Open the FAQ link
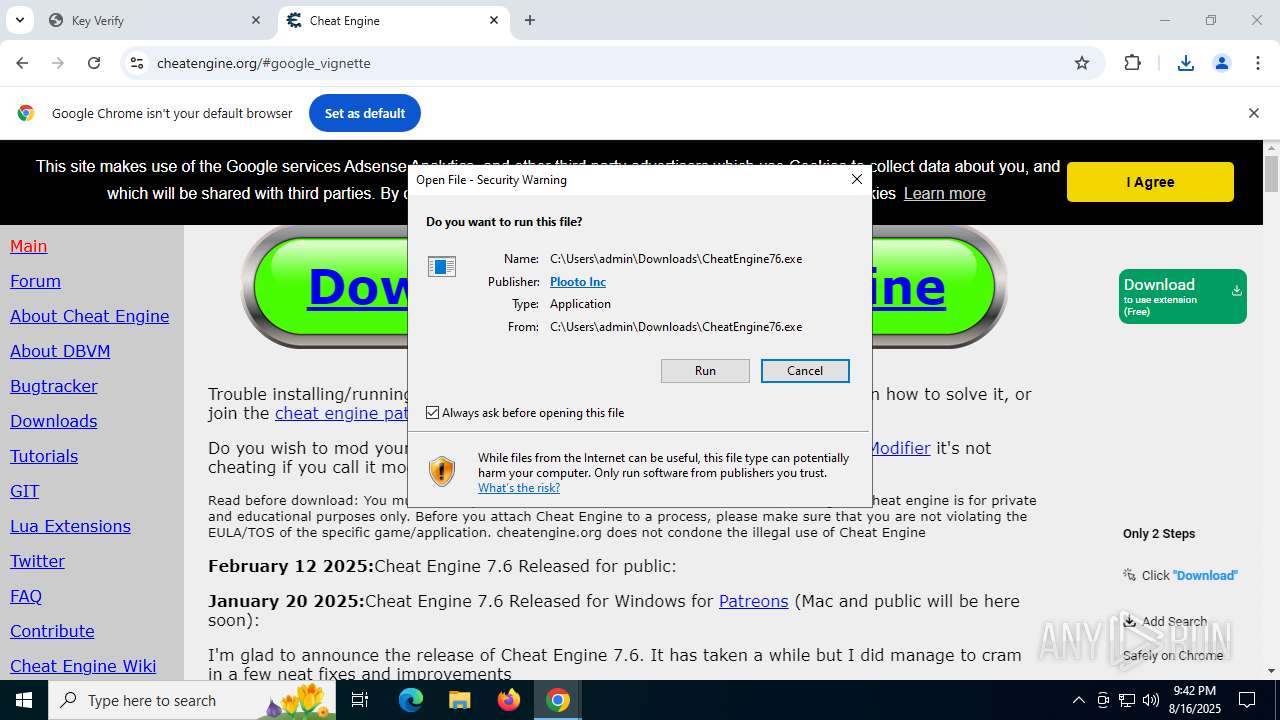The width and height of the screenshot is (1280, 720). (x=26, y=596)
